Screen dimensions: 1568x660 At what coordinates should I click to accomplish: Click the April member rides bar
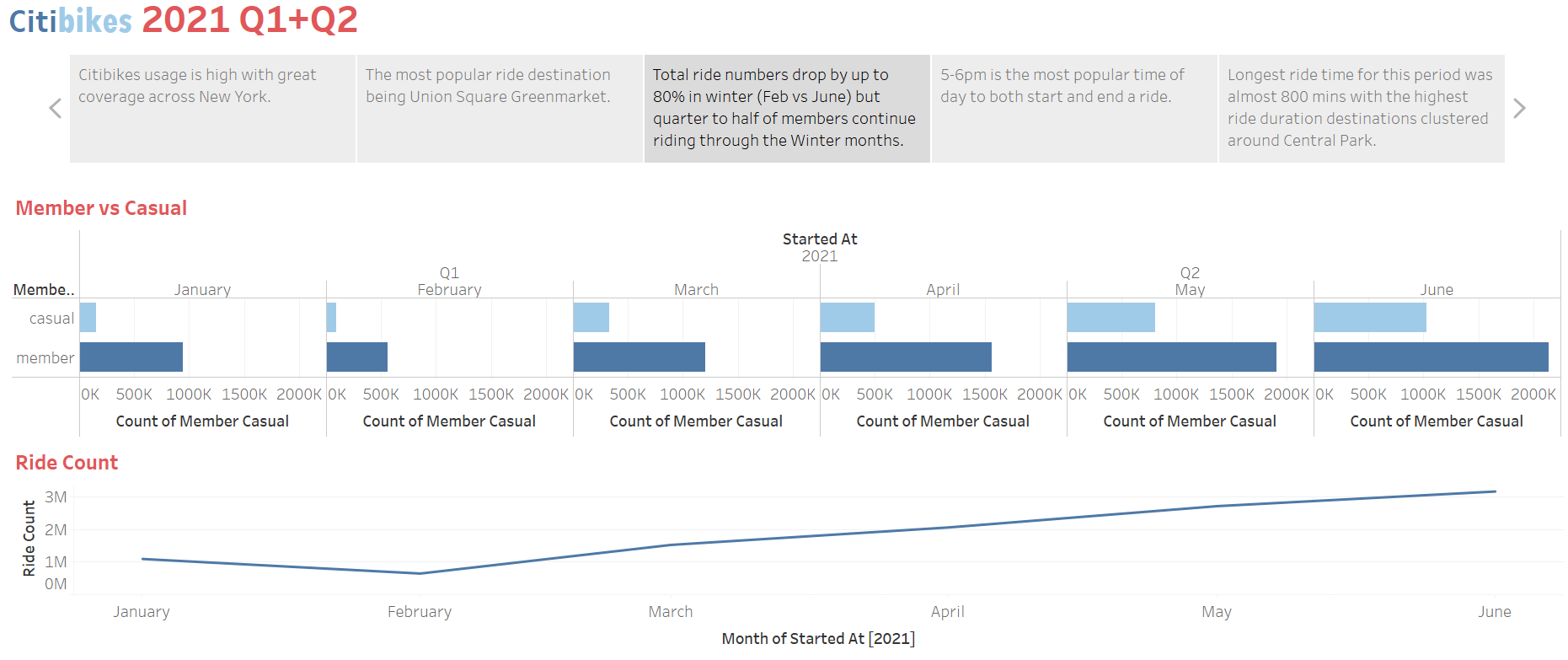tap(906, 357)
